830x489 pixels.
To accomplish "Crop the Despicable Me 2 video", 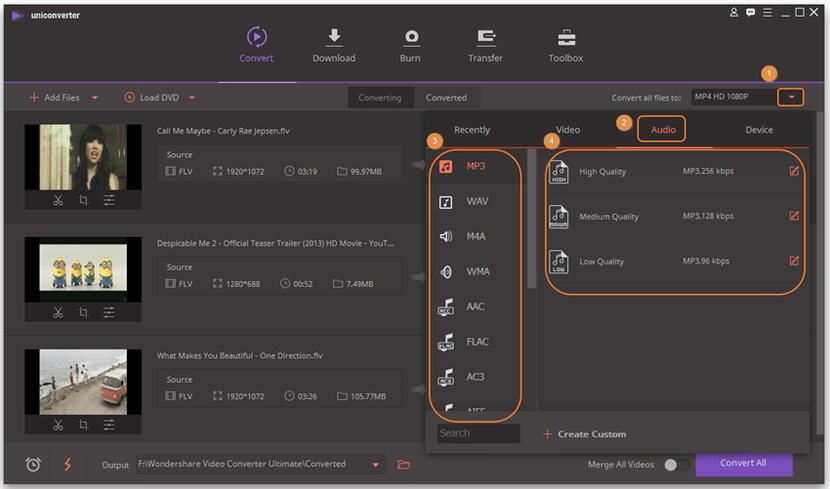I will pyautogui.click(x=83, y=312).
